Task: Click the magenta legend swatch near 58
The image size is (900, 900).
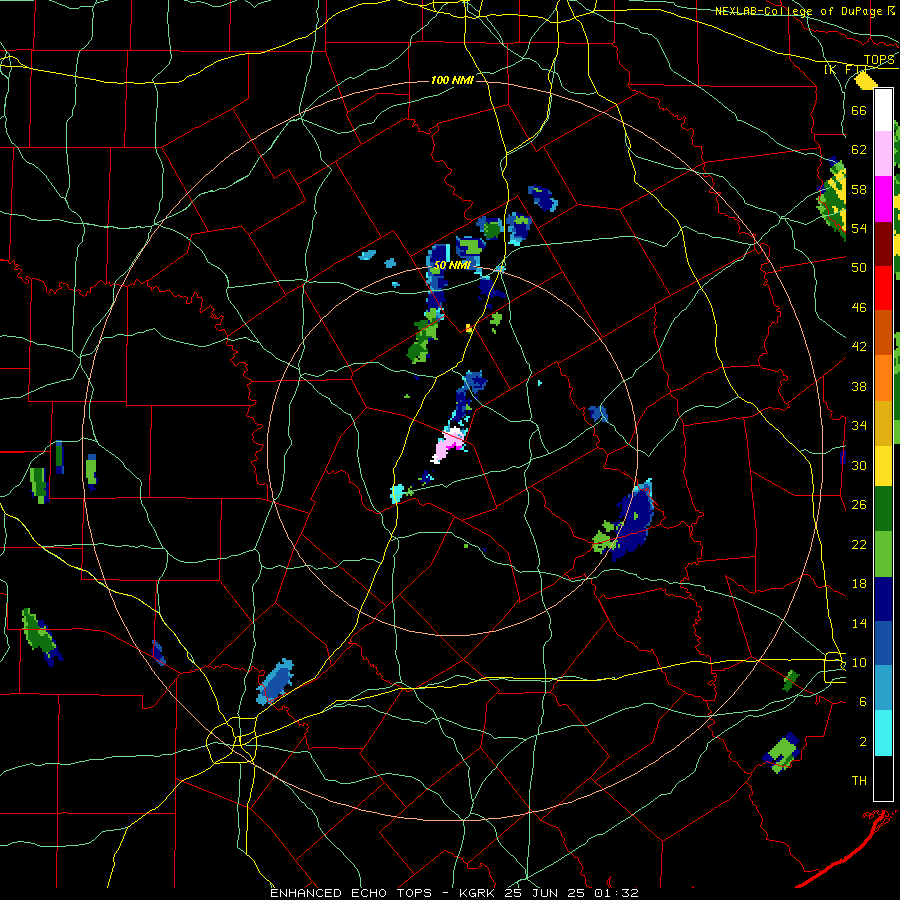Action: pyautogui.click(x=883, y=199)
